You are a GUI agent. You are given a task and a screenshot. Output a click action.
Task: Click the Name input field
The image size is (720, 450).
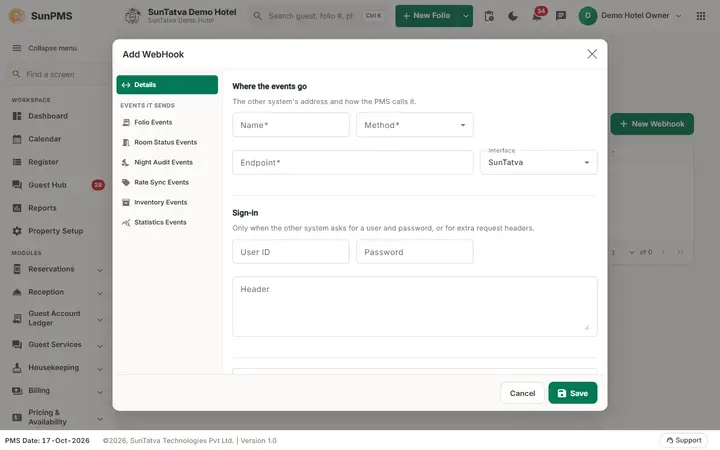coord(291,125)
